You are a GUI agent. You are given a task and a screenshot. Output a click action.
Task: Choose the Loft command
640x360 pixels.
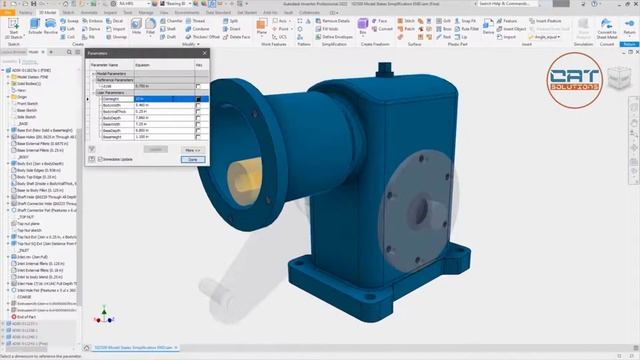[x=67, y=29]
